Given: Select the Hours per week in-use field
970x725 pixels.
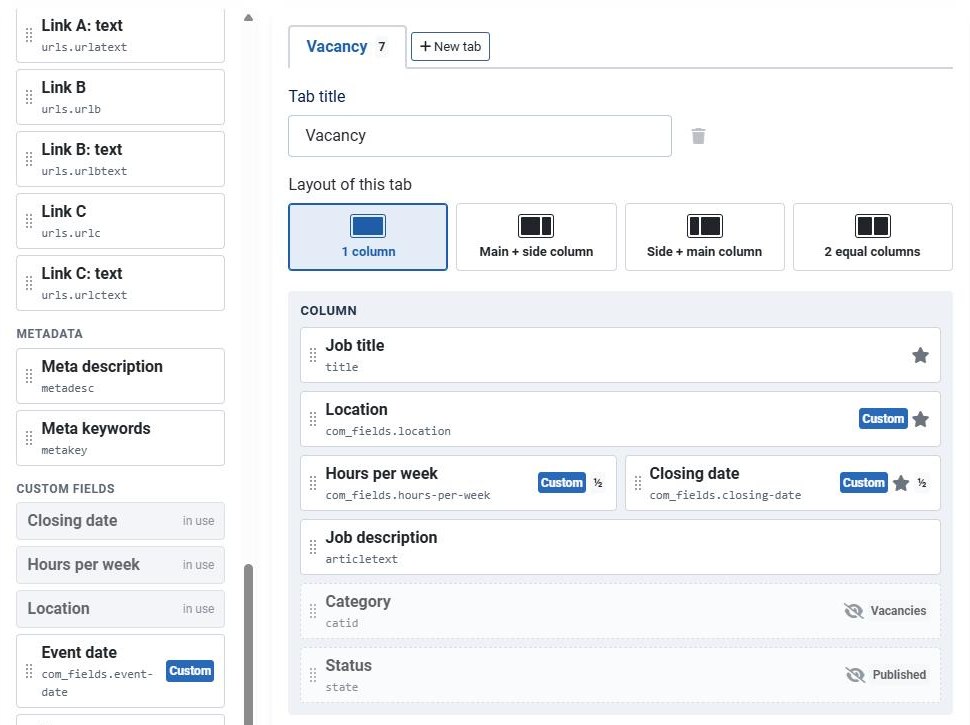Looking at the screenshot, I should coord(121,565).
